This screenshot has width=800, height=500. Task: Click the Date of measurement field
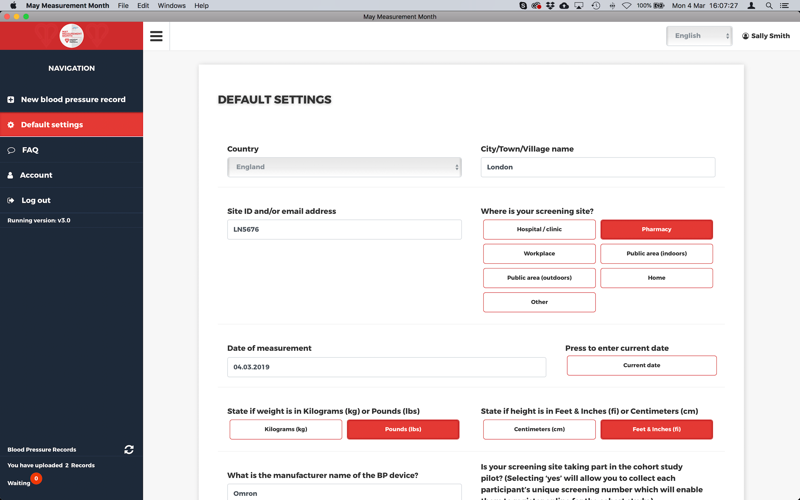(x=387, y=367)
